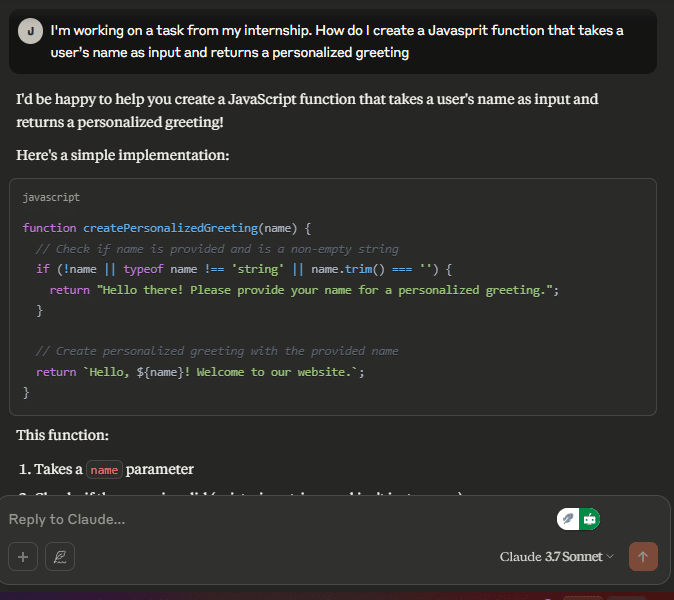Click the Here's a simple implementation line
This screenshot has width=674, height=600.
tap(123, 155)
